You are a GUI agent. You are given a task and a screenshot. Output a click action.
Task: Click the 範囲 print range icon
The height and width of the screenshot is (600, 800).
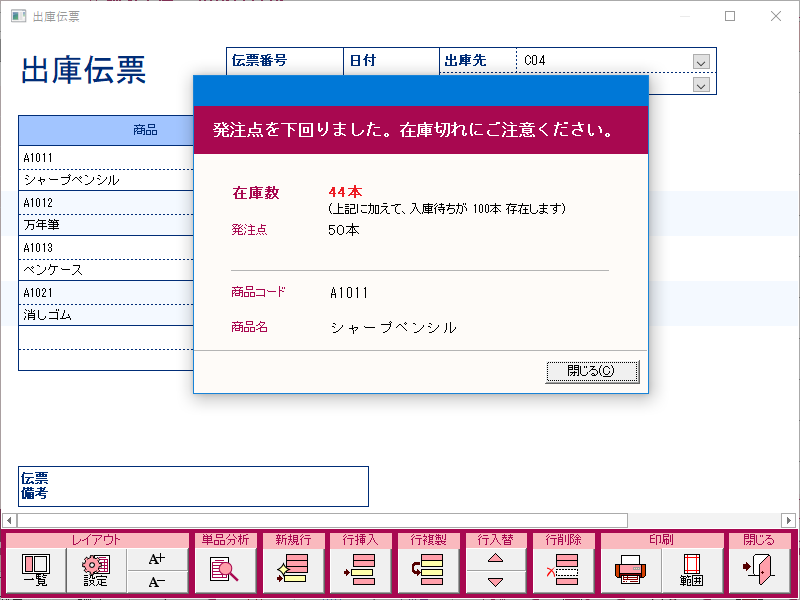pos(690,568)
